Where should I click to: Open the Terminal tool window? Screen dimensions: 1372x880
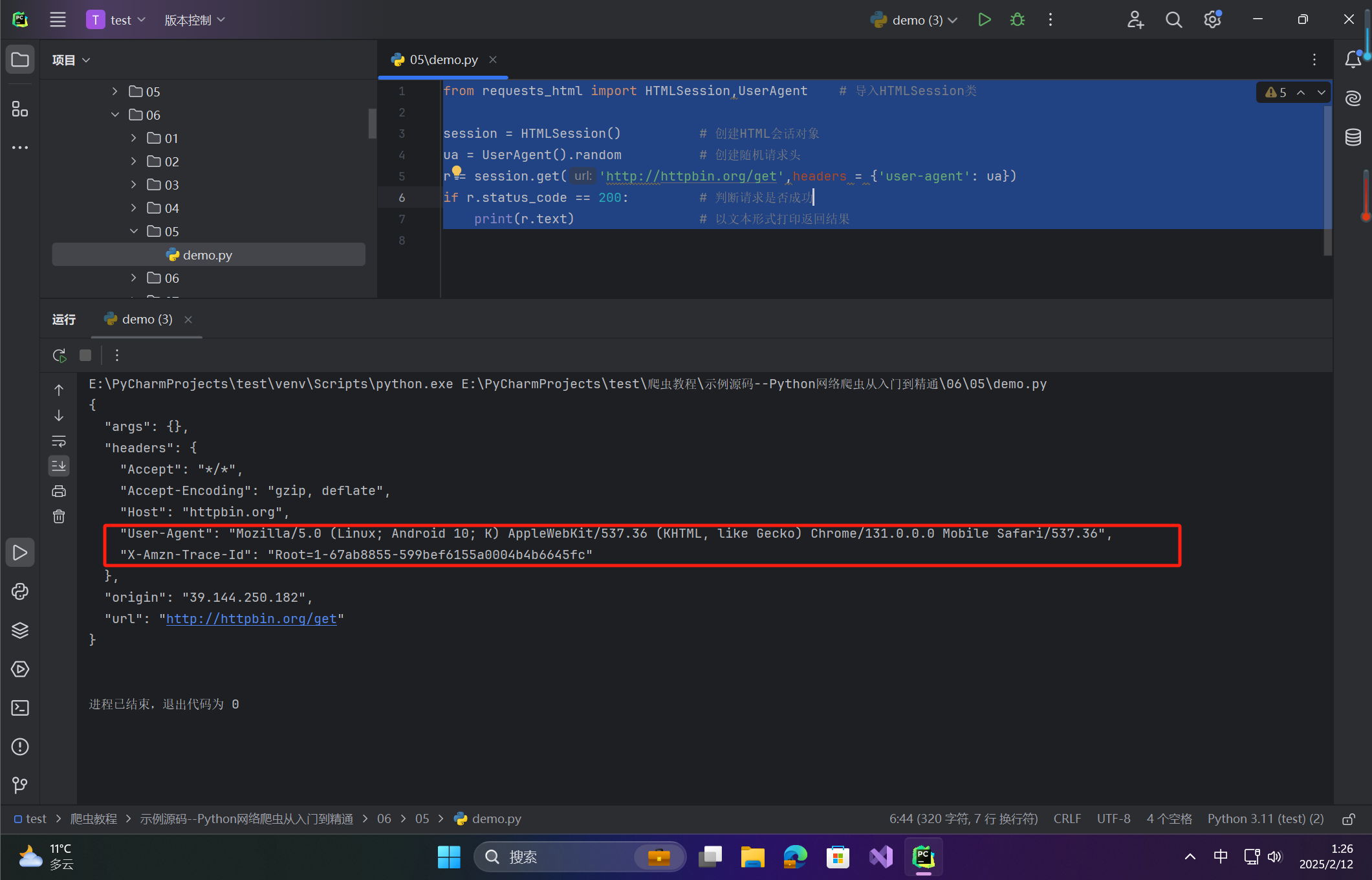(20, 708)
